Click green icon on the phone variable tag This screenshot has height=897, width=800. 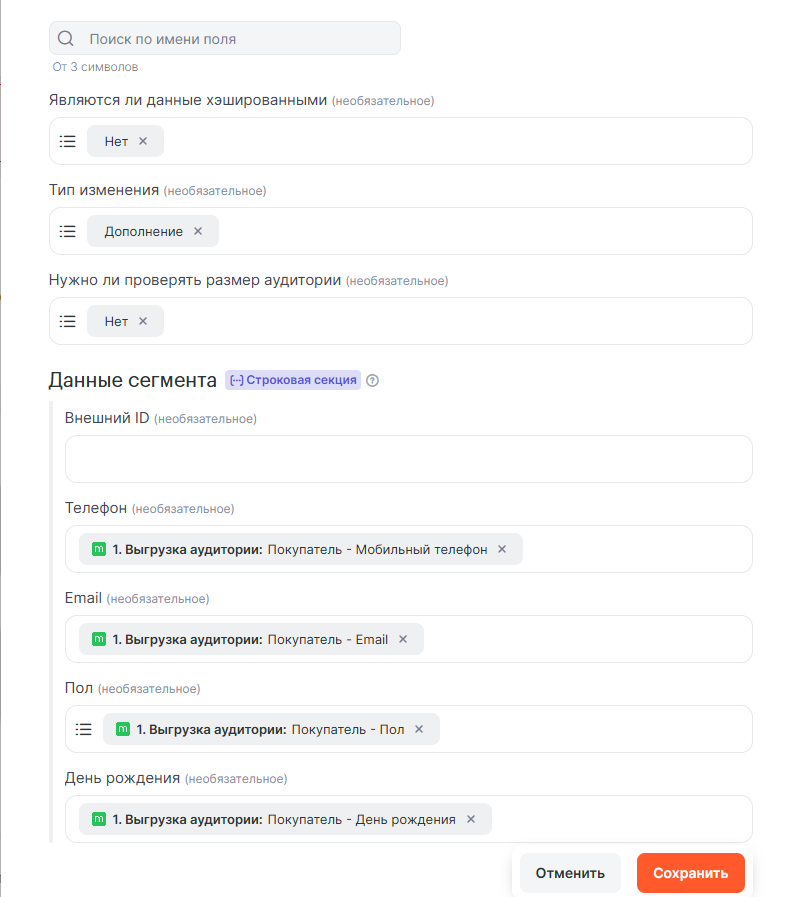pyautogui.click(x=99, y=549)
